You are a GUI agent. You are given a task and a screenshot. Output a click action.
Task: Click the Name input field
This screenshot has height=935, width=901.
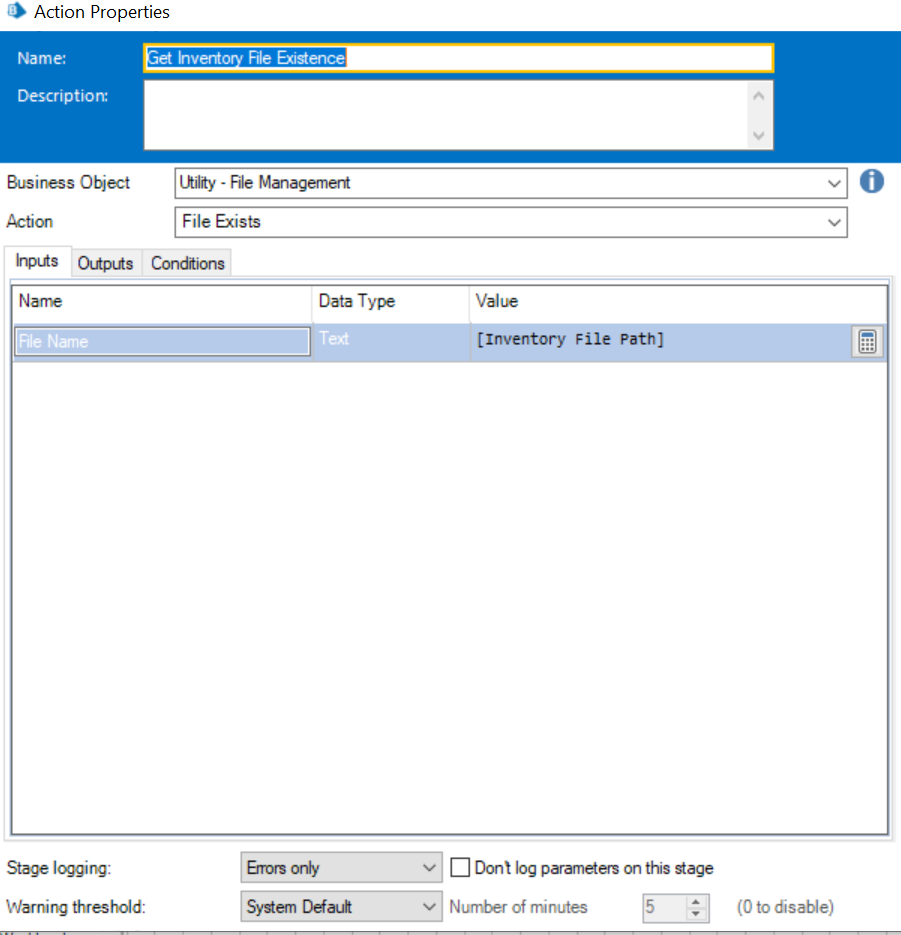[458, 58]
